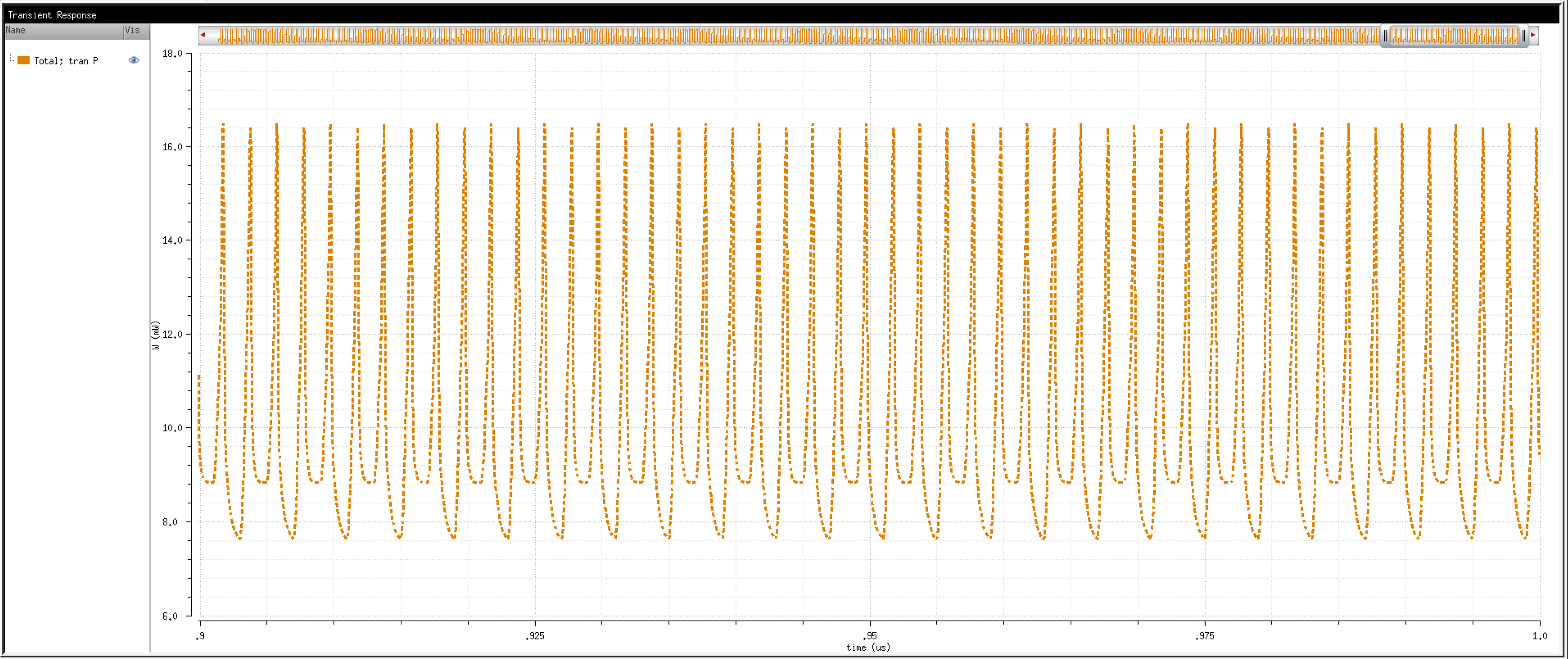Click the .95 x-axis tick label
The image size is (1568, 659).
[870, 636]
